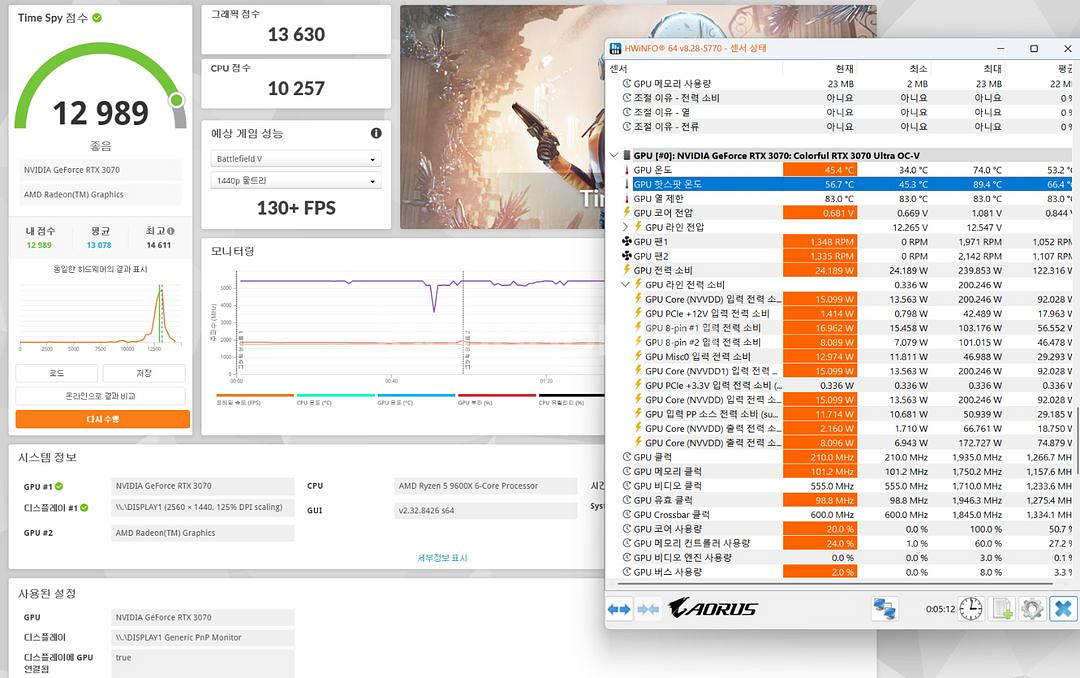Screen dimensions: 1080x678
Task: Click the HWiNFO collapse columns faded arrows icon
Action: pos(647,609)
